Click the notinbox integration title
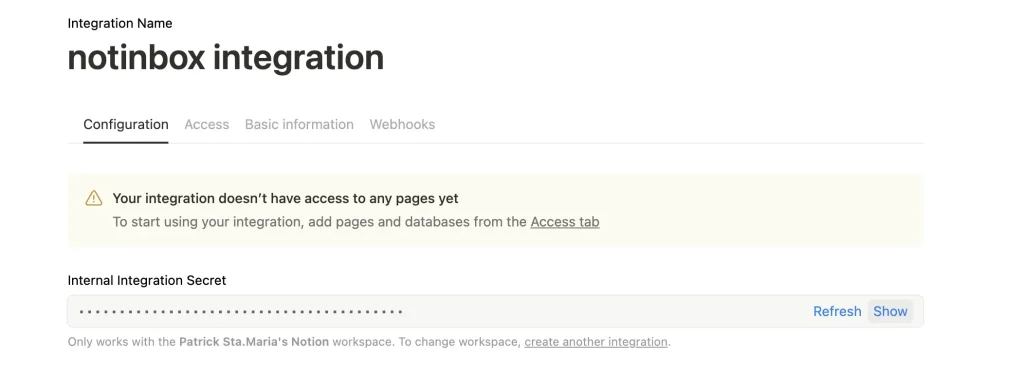 [x=225, y=58]
